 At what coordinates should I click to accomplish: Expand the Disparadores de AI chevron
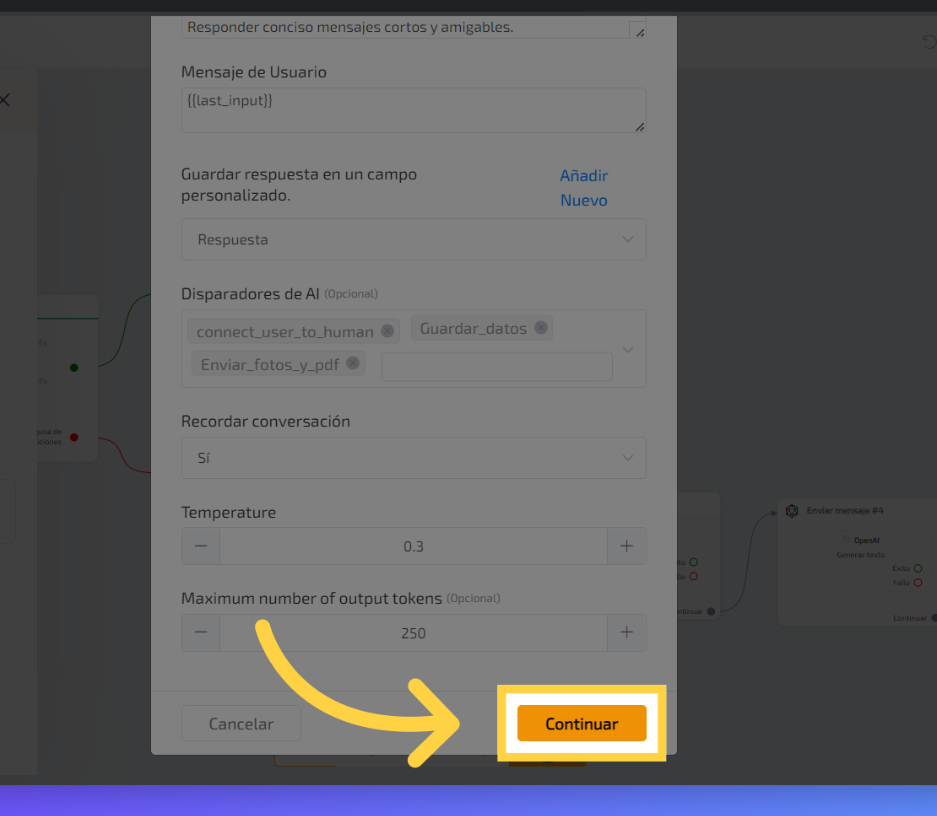coord(628,349)
